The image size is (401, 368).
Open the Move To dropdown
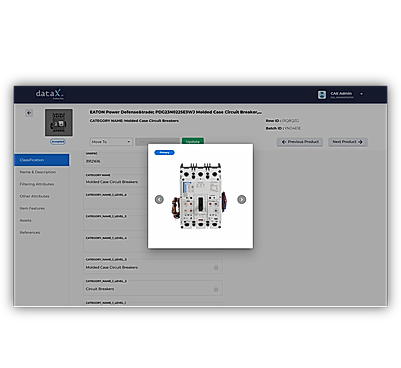[111, 142]
